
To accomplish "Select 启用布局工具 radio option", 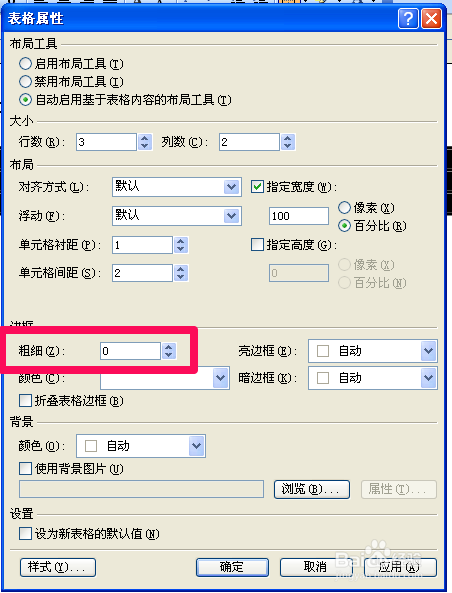I will (x=25, y=64).
